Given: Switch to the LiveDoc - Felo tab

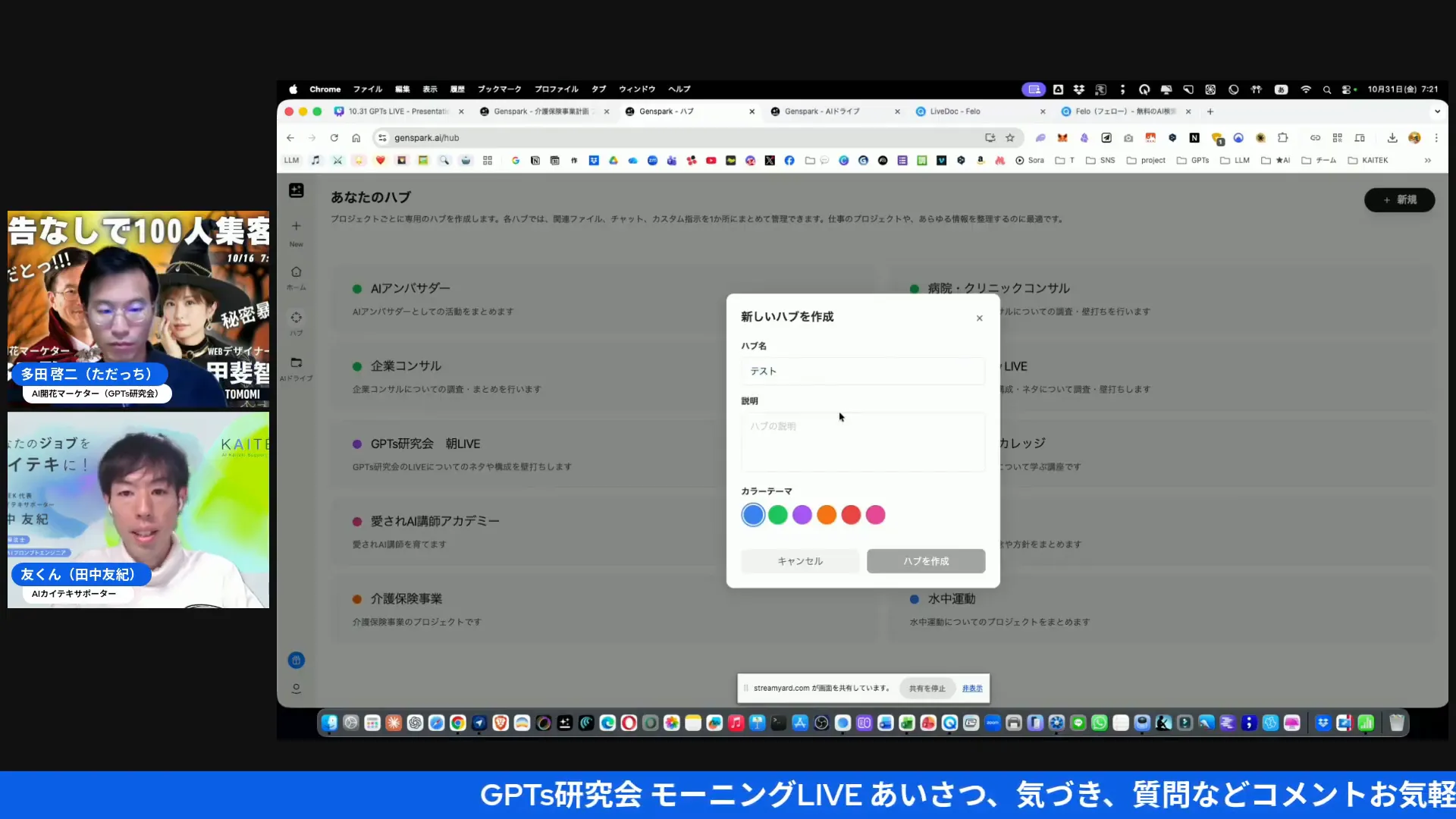Looking at the screenshot, I should click(x=955, y=111).
